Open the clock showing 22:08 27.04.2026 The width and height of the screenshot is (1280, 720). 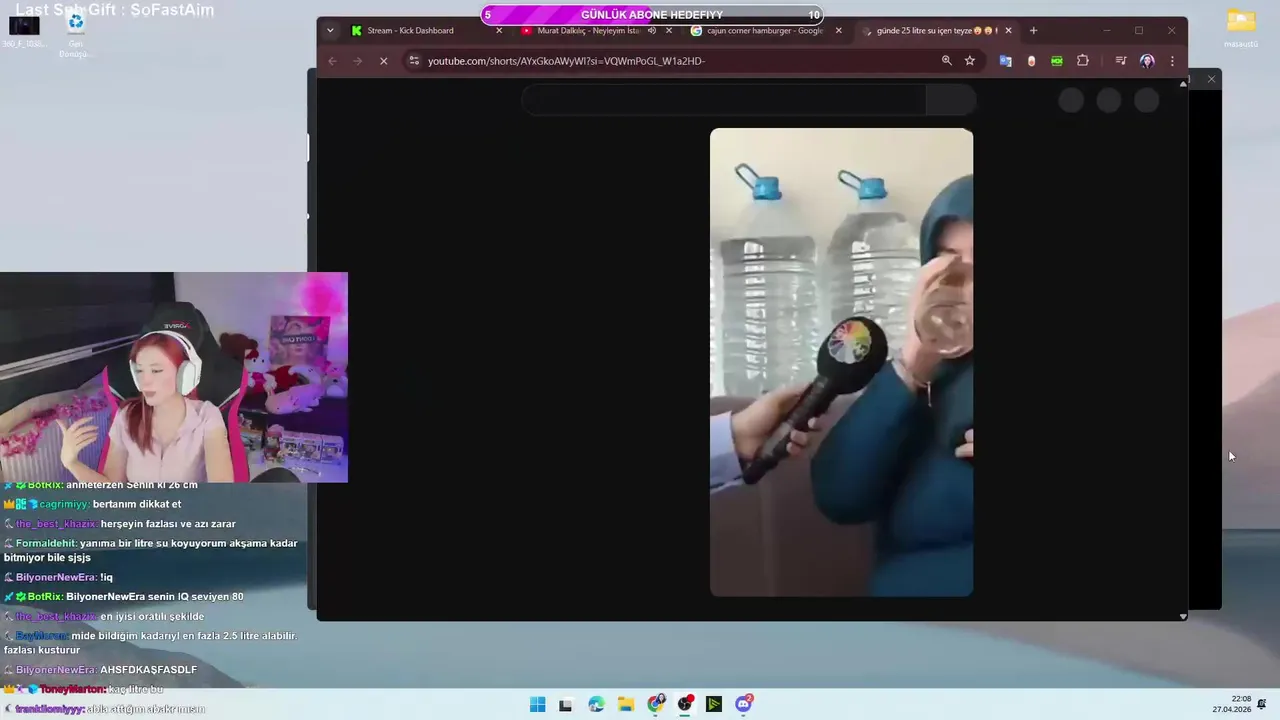[x=1231, y=704]
